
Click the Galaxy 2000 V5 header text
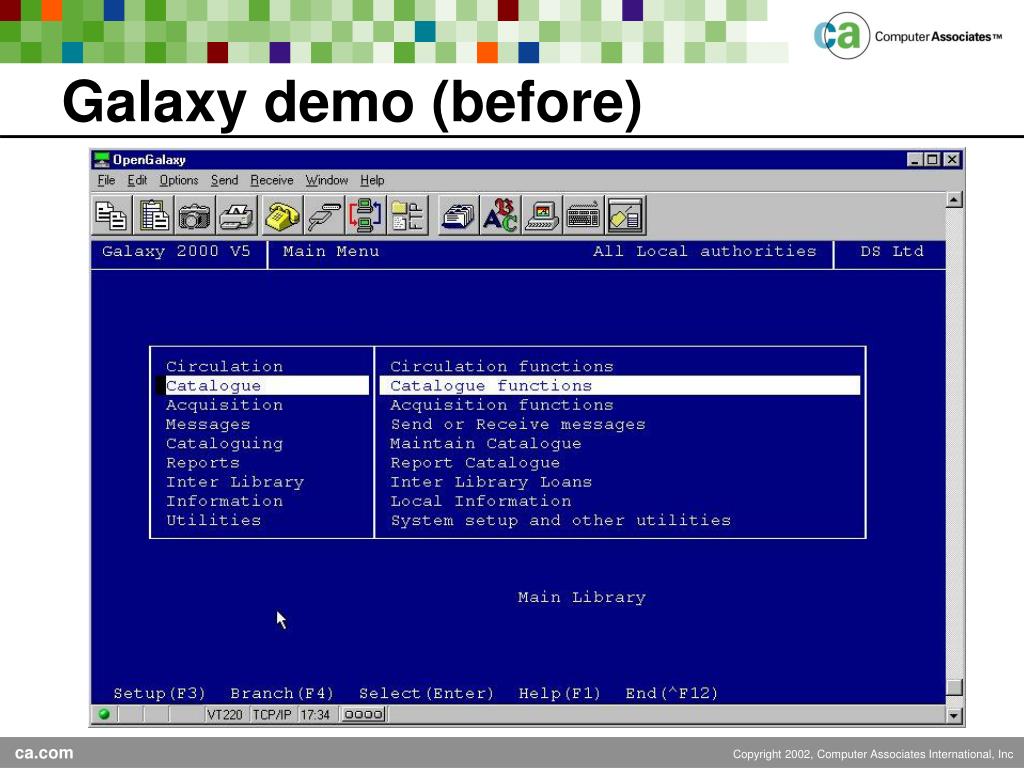coord(176,251)
